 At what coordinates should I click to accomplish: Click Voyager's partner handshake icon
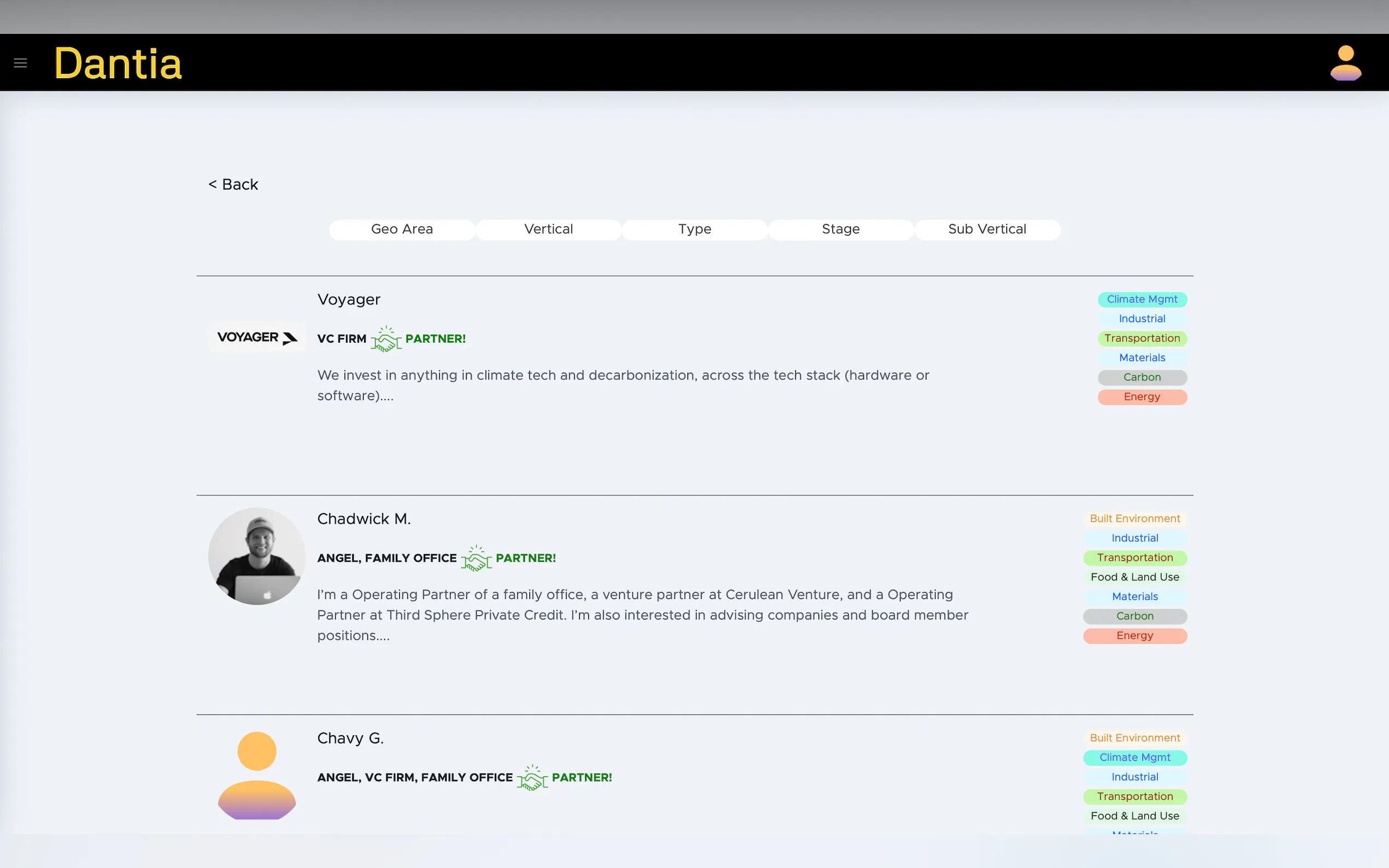coord(386,339)
